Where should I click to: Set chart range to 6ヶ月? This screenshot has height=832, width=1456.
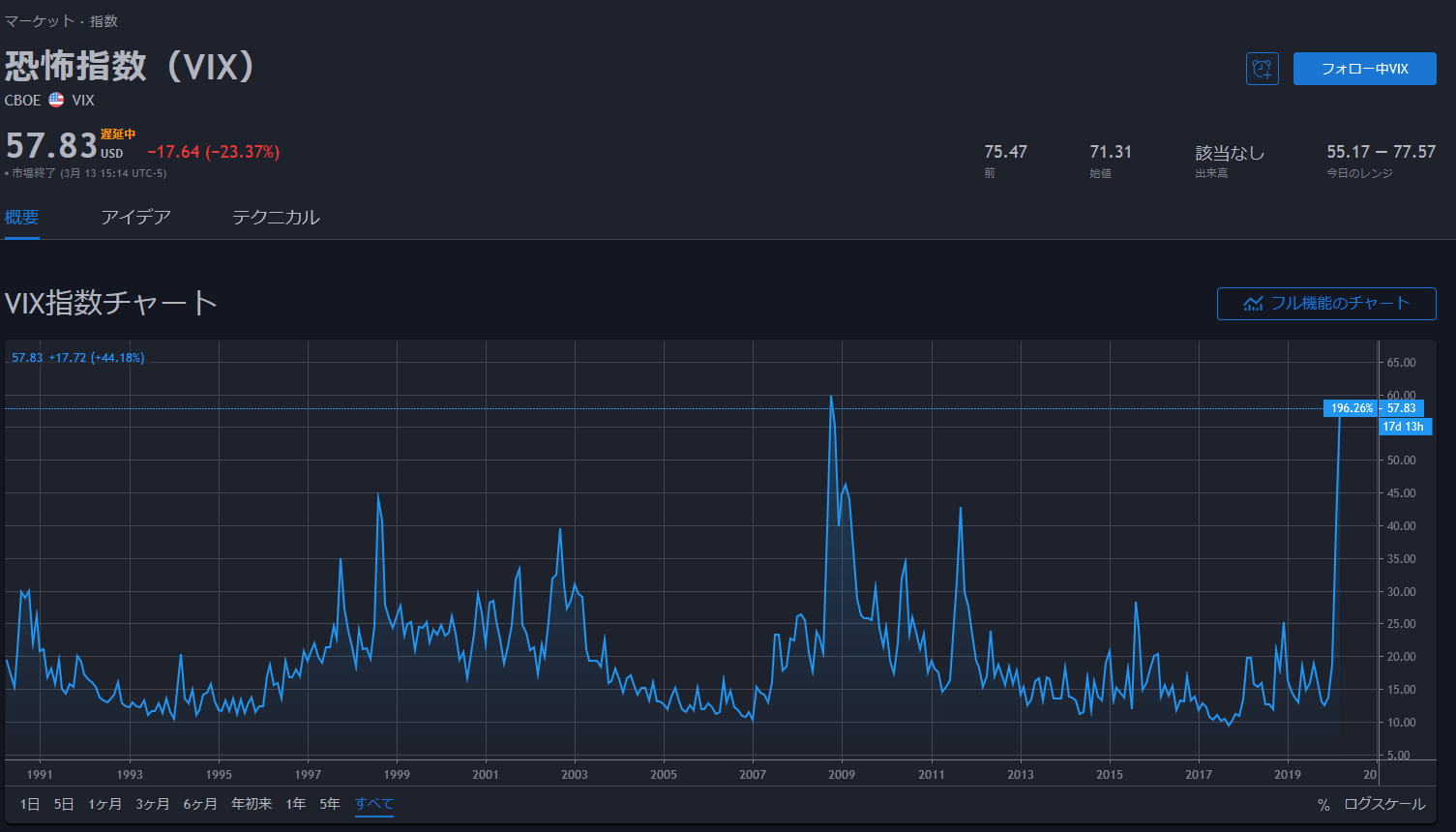[x=200, y=804]
